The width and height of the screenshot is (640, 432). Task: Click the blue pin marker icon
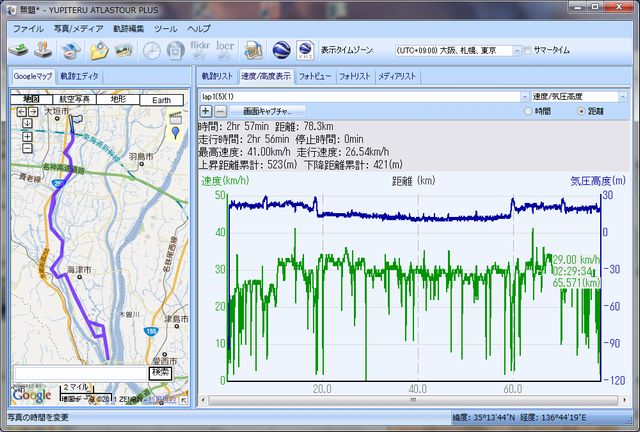click(176, 133)
